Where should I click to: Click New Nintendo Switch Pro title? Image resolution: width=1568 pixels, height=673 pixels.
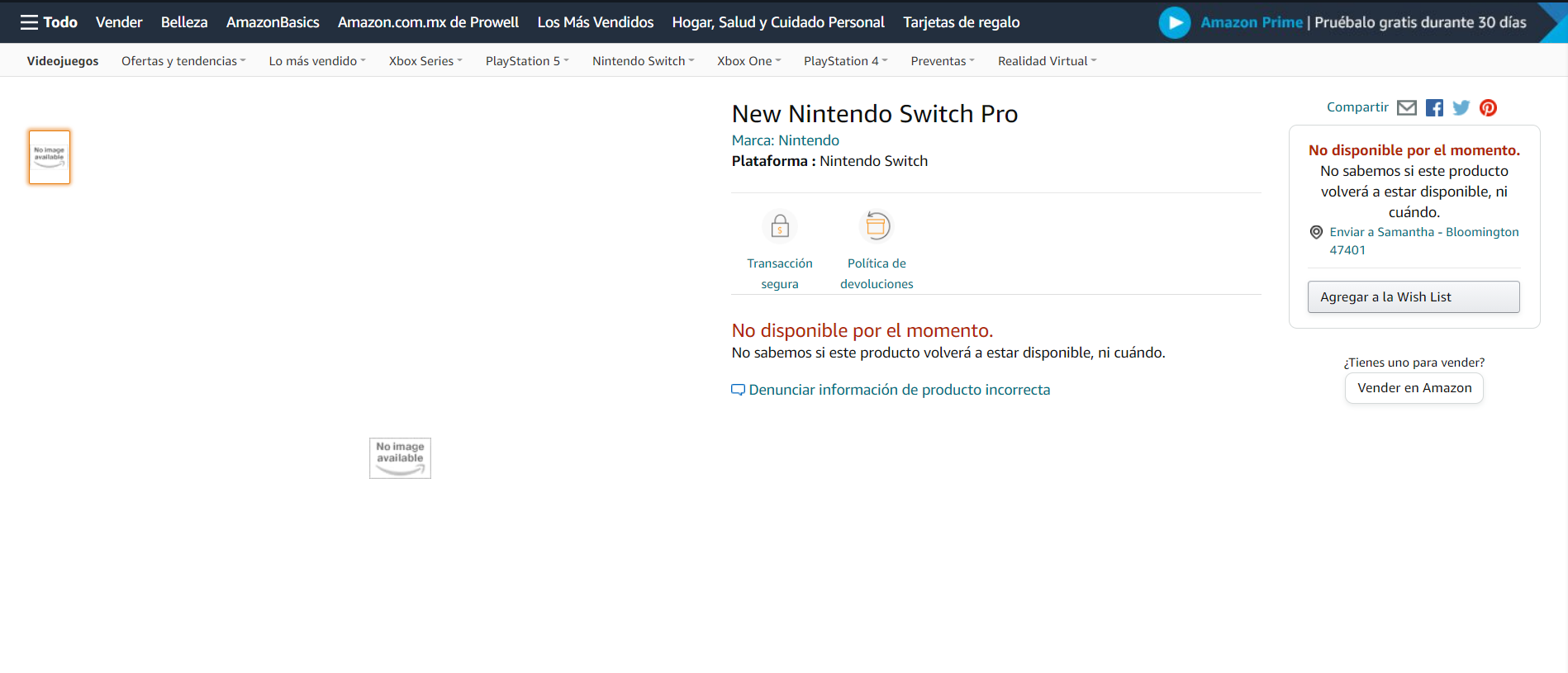tap(875, 114)
